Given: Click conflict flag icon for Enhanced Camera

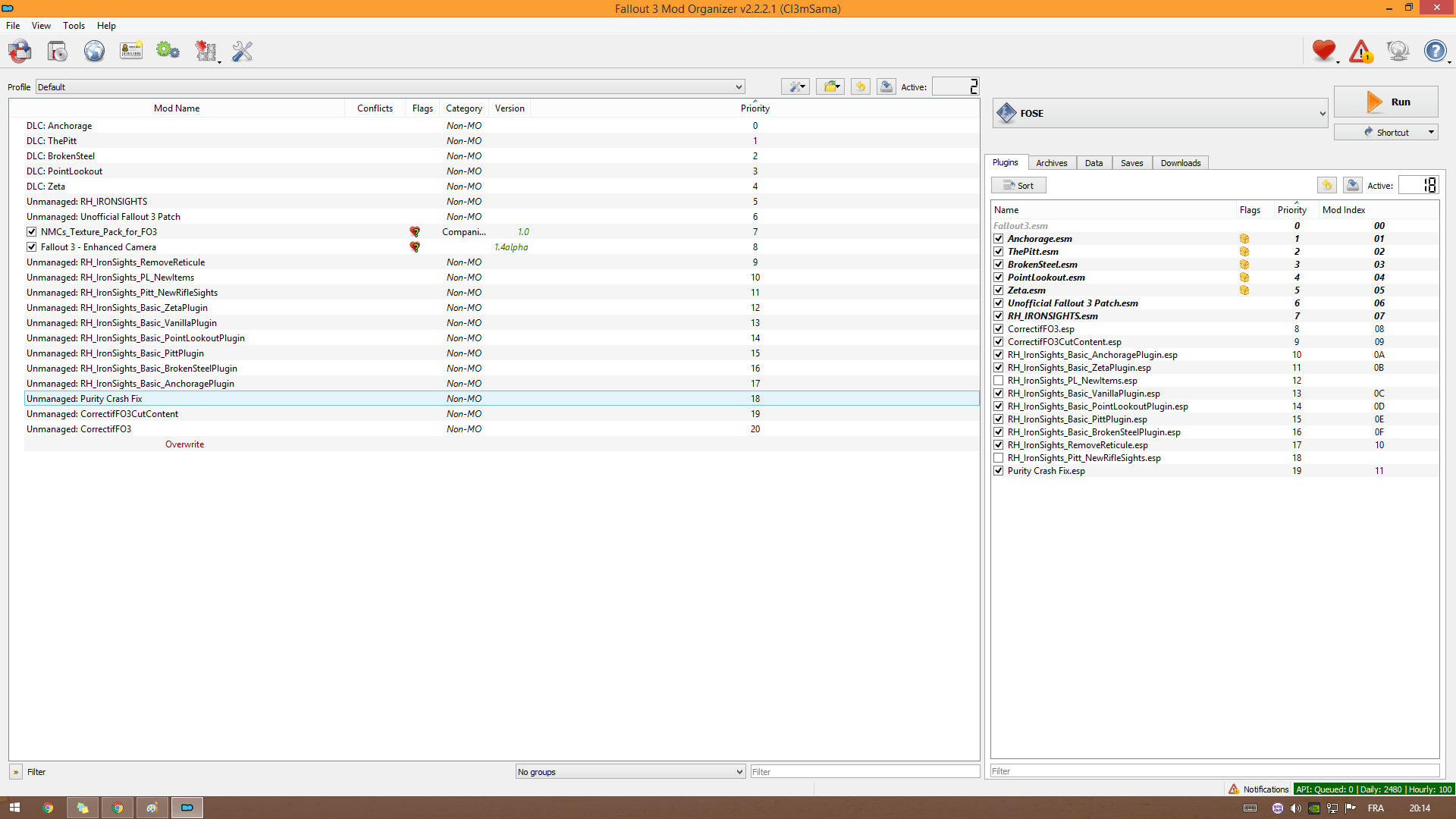Looking at the screenshot, I should tap(415, 247).
